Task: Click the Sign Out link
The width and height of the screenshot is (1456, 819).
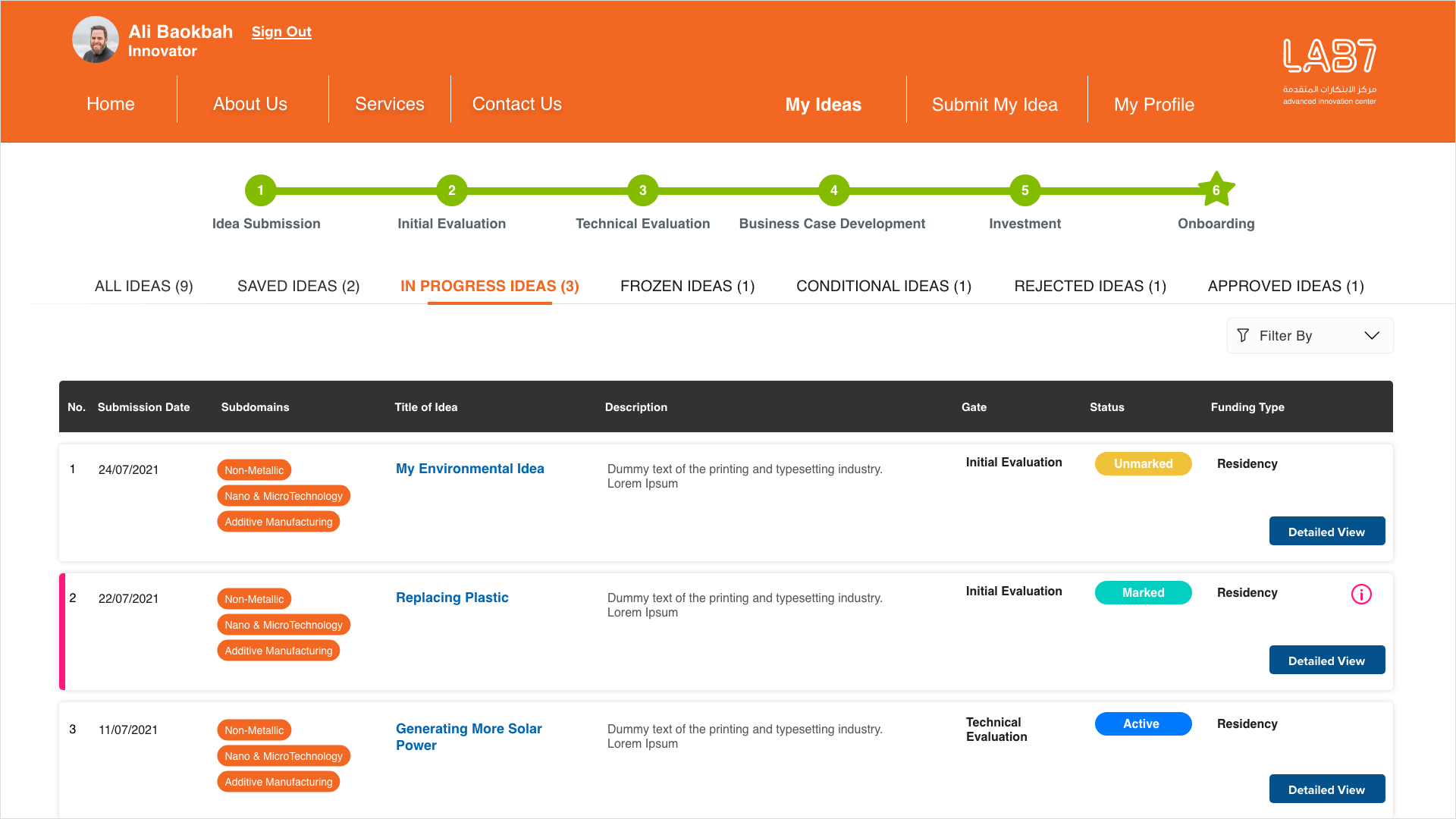Action: 281,32
